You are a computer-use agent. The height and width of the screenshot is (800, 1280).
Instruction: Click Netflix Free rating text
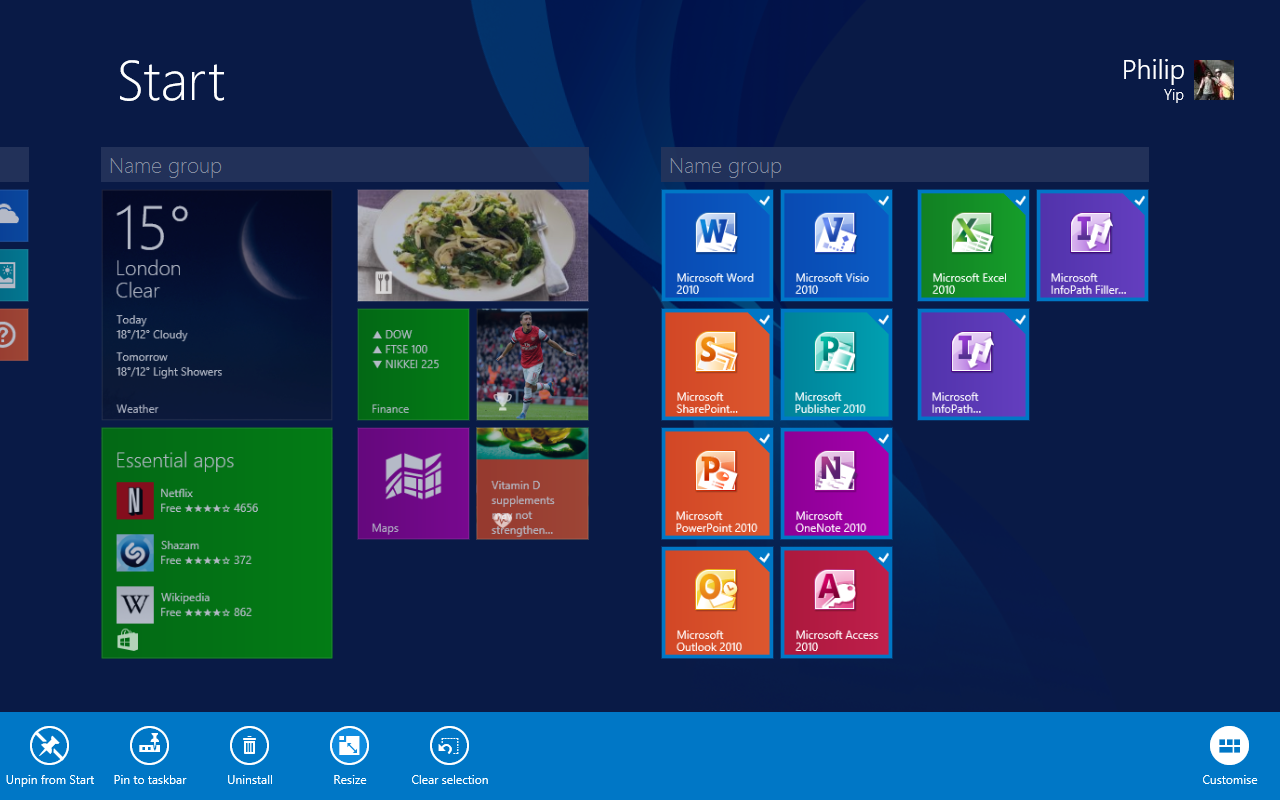pyautogui.click(x=209, y=508)
